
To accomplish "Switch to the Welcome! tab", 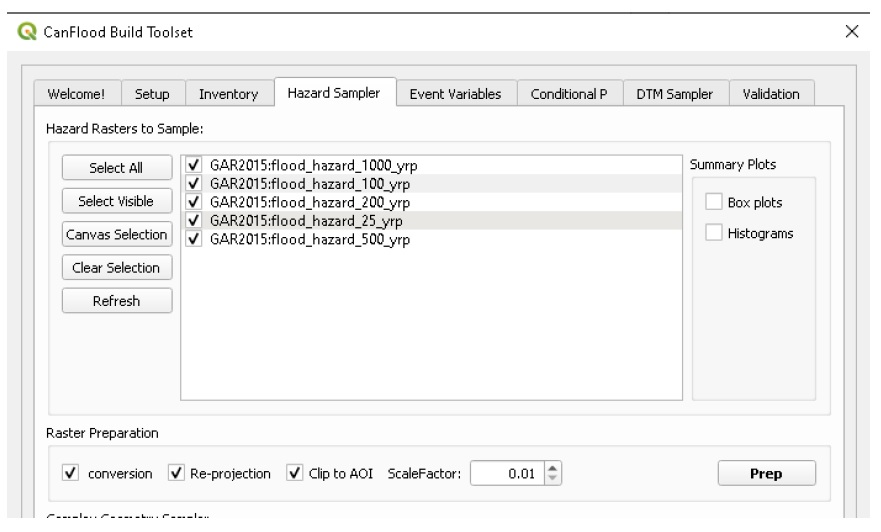I will click(x=77, y=94).
